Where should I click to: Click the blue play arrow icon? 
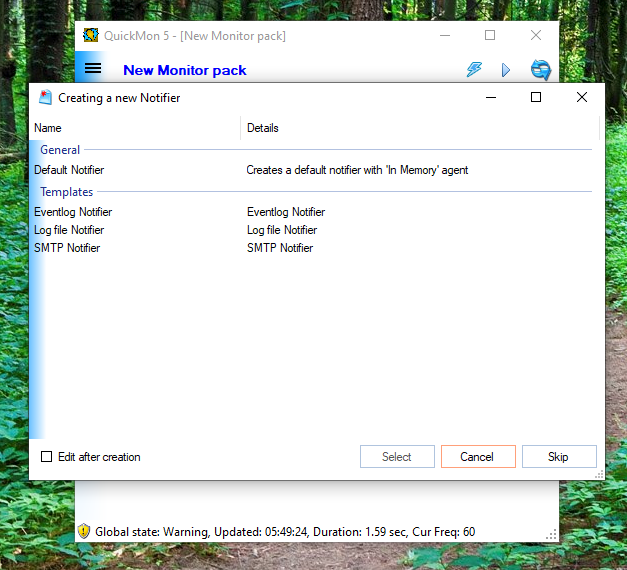[x=506, y=70]
